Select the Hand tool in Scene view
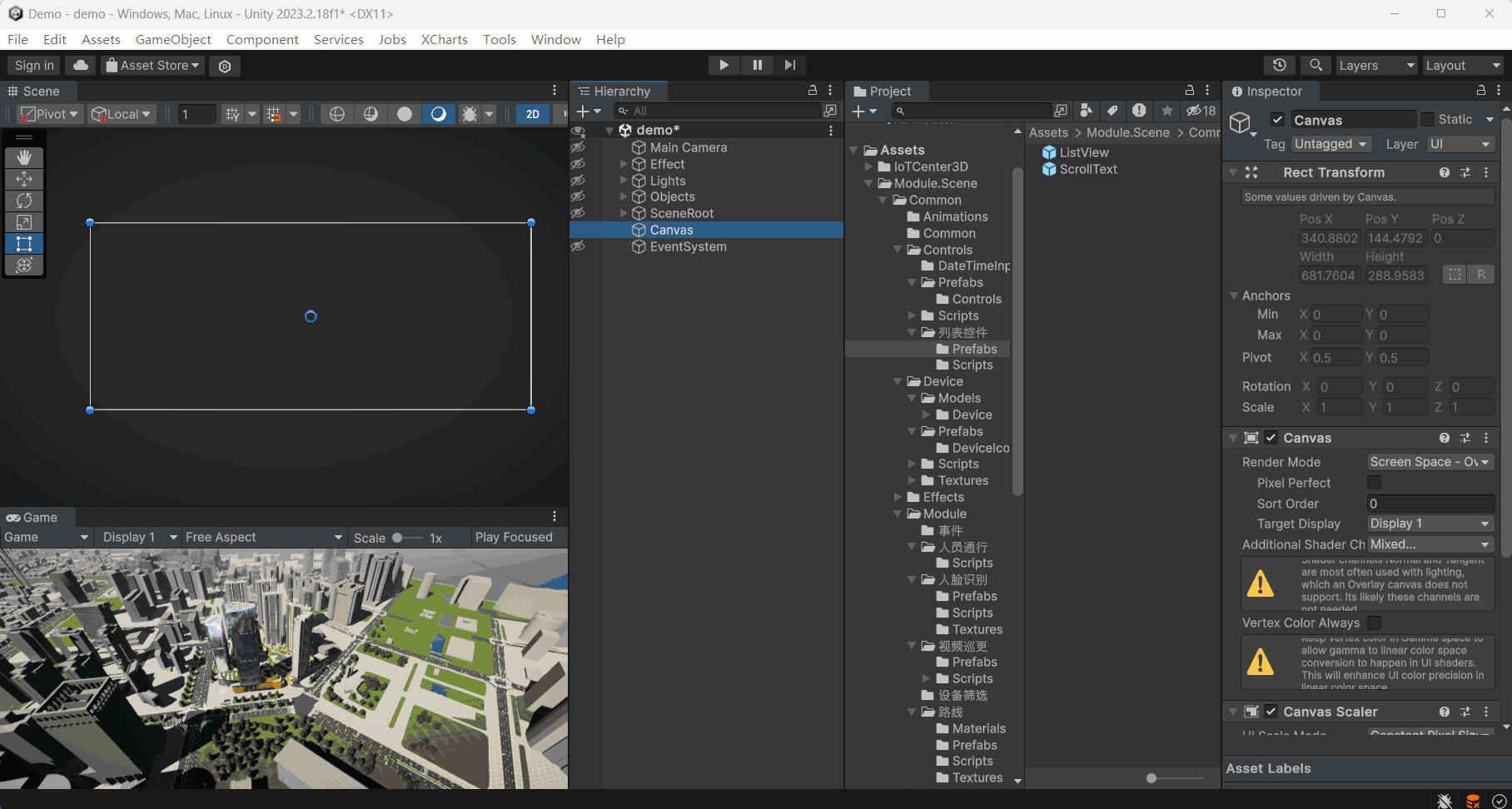Screen dimensions: 1512x809 pos(24,157)
